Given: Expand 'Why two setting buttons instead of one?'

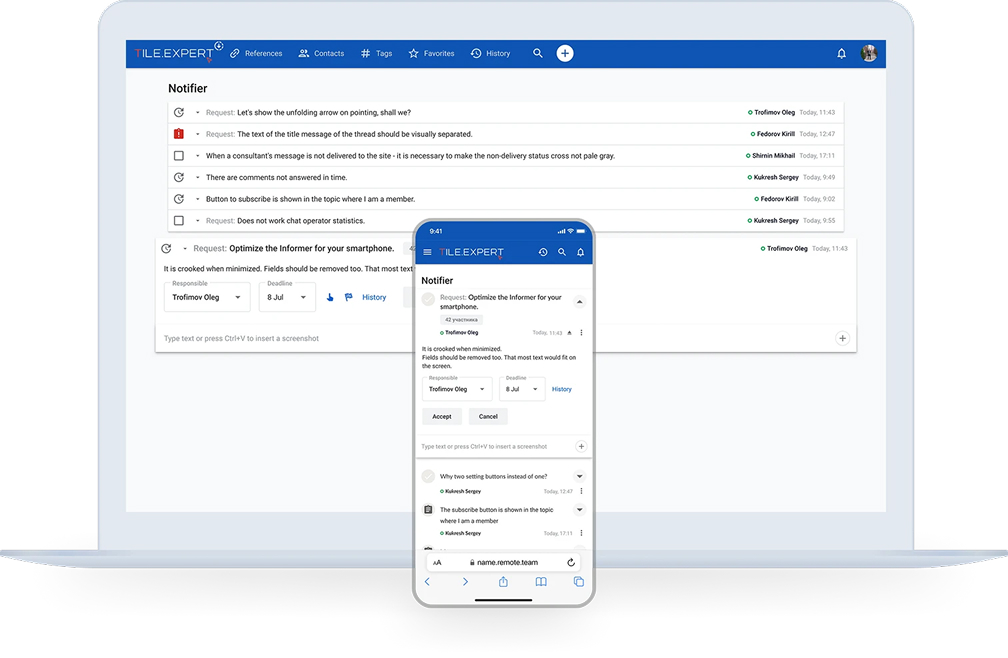Looking at the screenshot, I should (579, 476).
